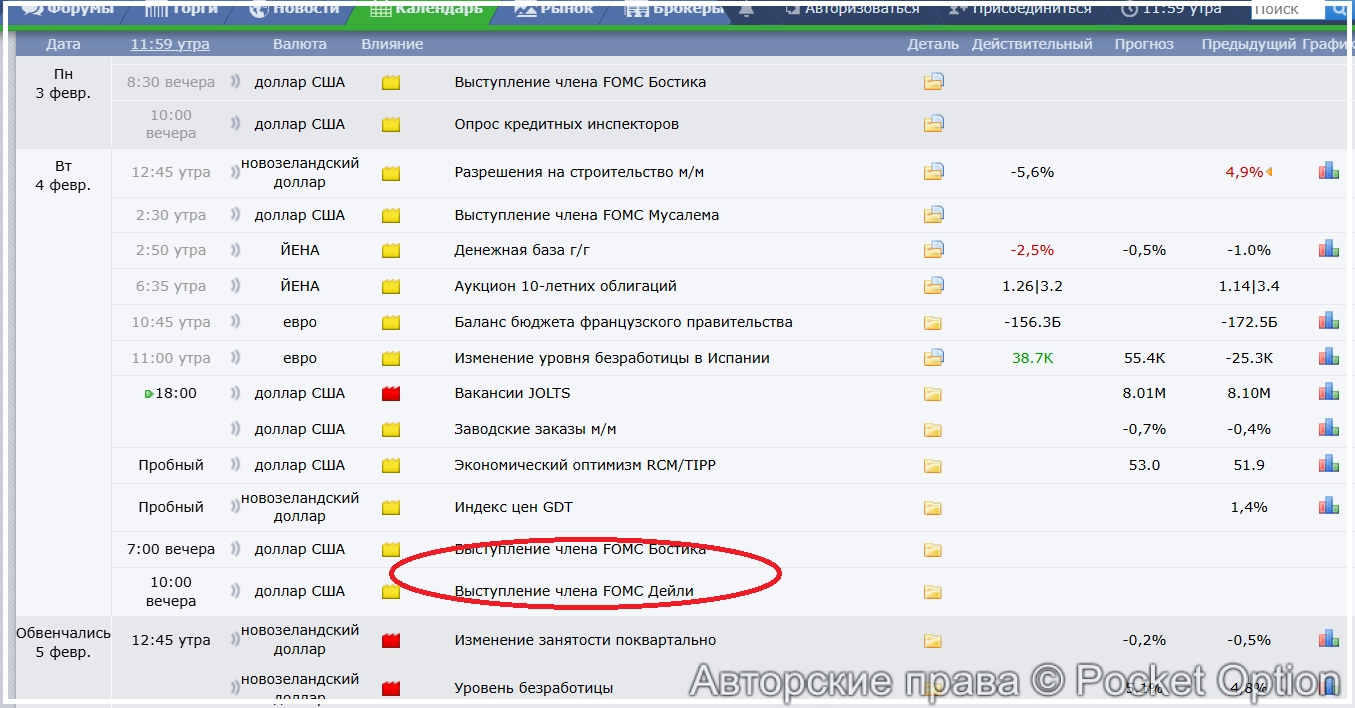Toggle sound alert for 2:50 утра Денежная база

[x=235, y=250]
